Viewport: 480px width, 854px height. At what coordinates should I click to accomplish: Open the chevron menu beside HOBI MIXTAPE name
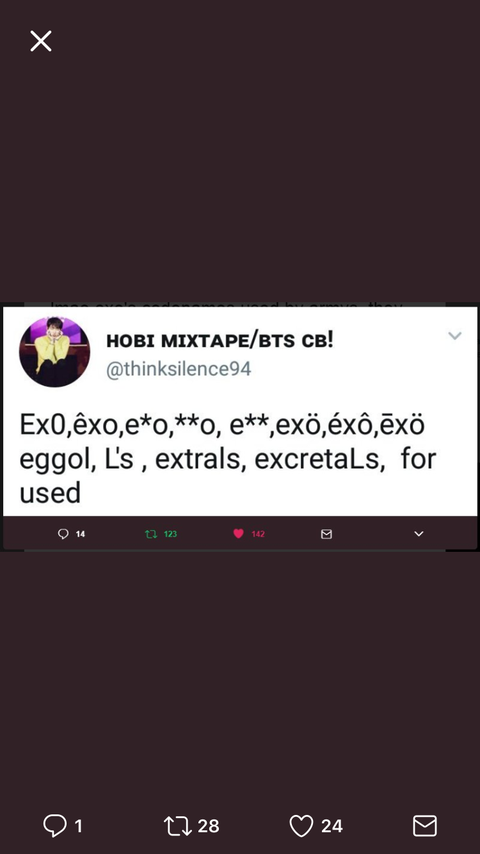point(455,336)
